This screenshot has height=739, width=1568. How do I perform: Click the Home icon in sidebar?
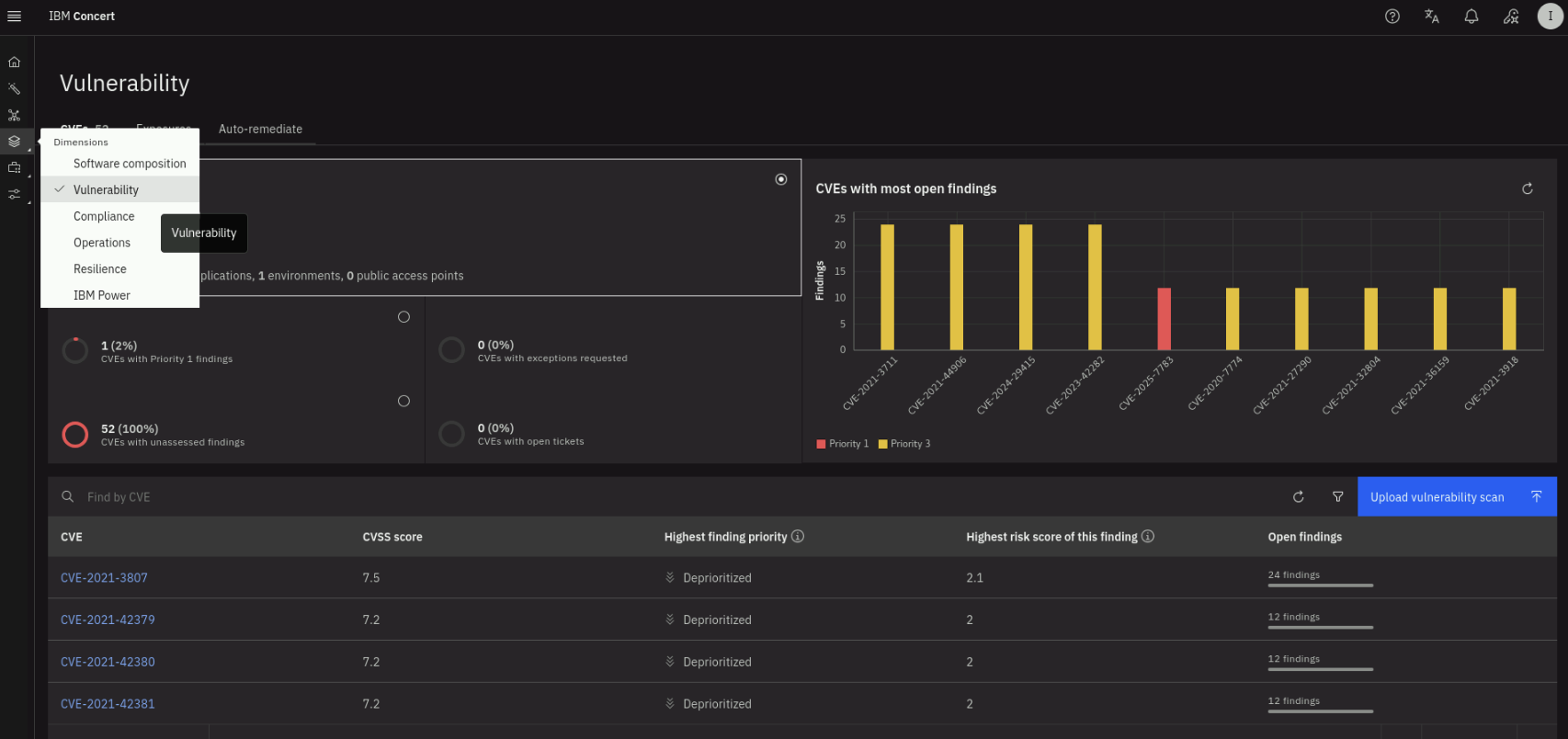[14, 63]
